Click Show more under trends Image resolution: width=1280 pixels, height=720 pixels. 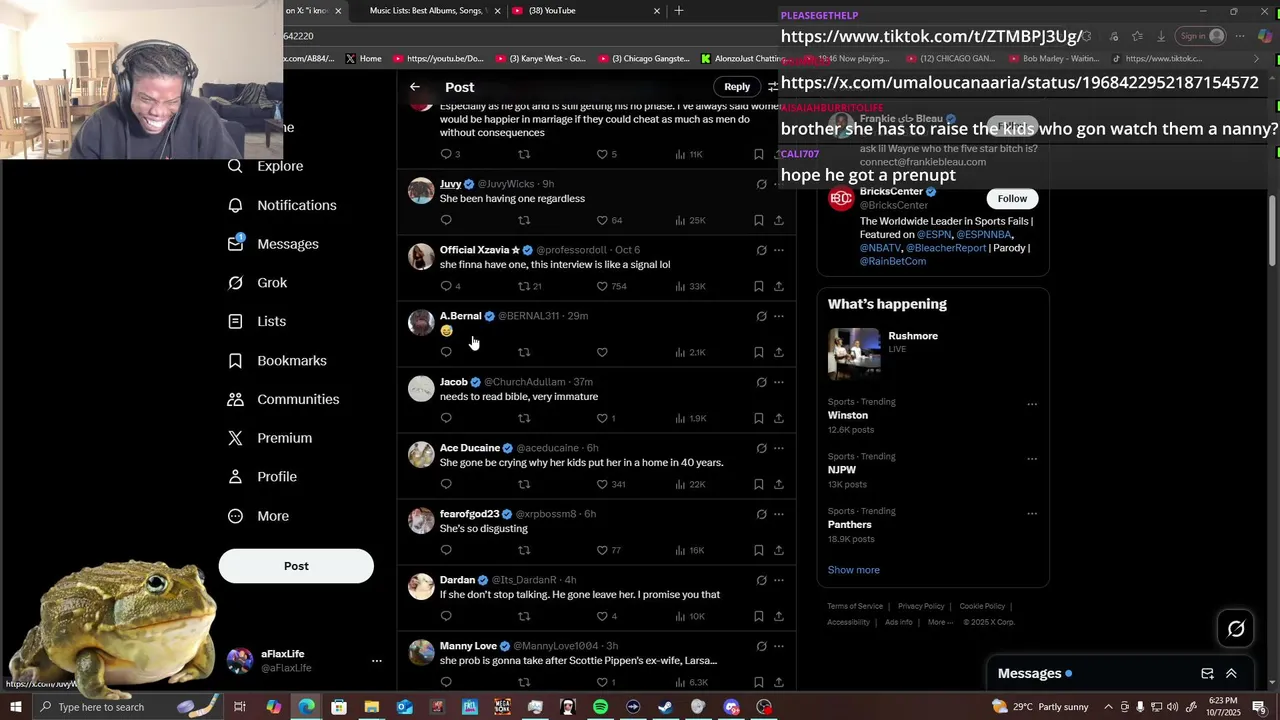click(x=853, y=570)
